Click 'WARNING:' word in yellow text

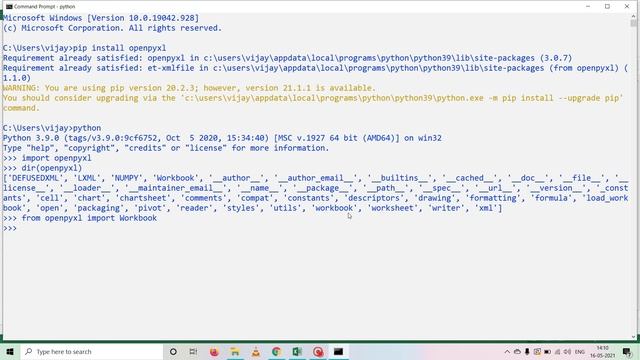click(21, 88)
